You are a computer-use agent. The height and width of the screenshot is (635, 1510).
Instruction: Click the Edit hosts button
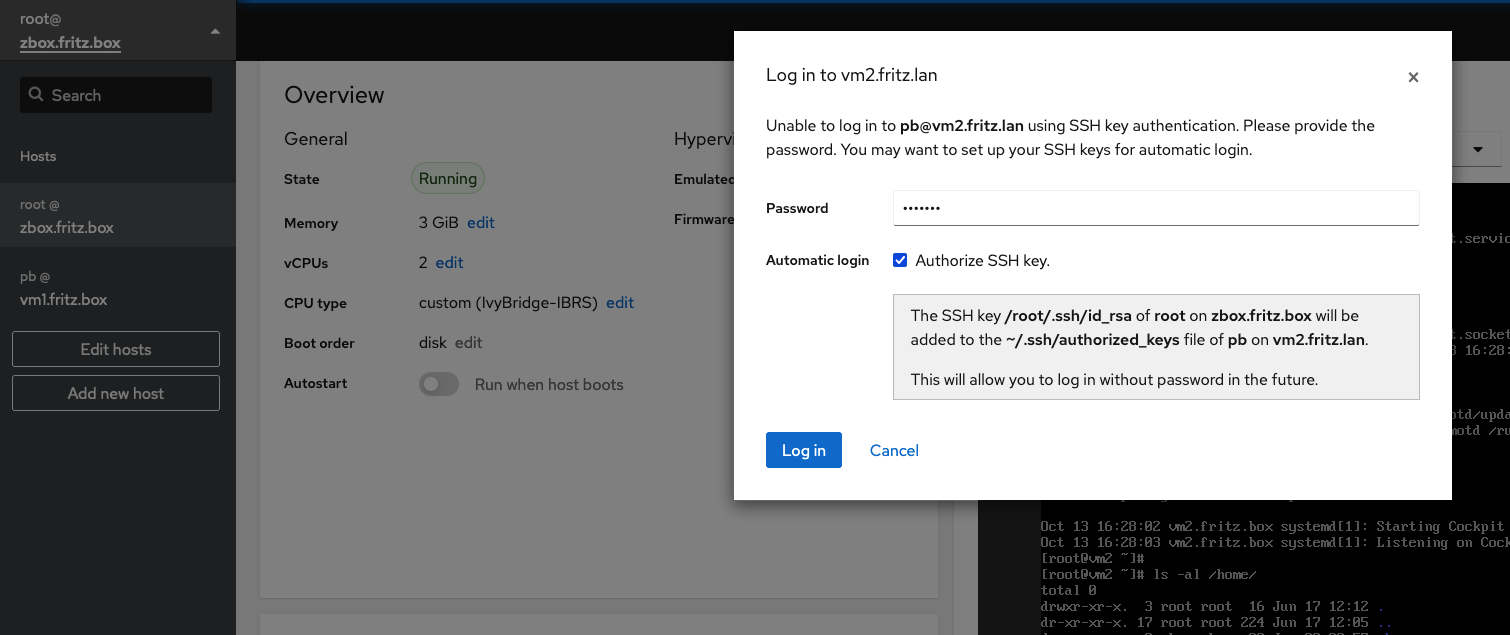(x=116, y=349)
